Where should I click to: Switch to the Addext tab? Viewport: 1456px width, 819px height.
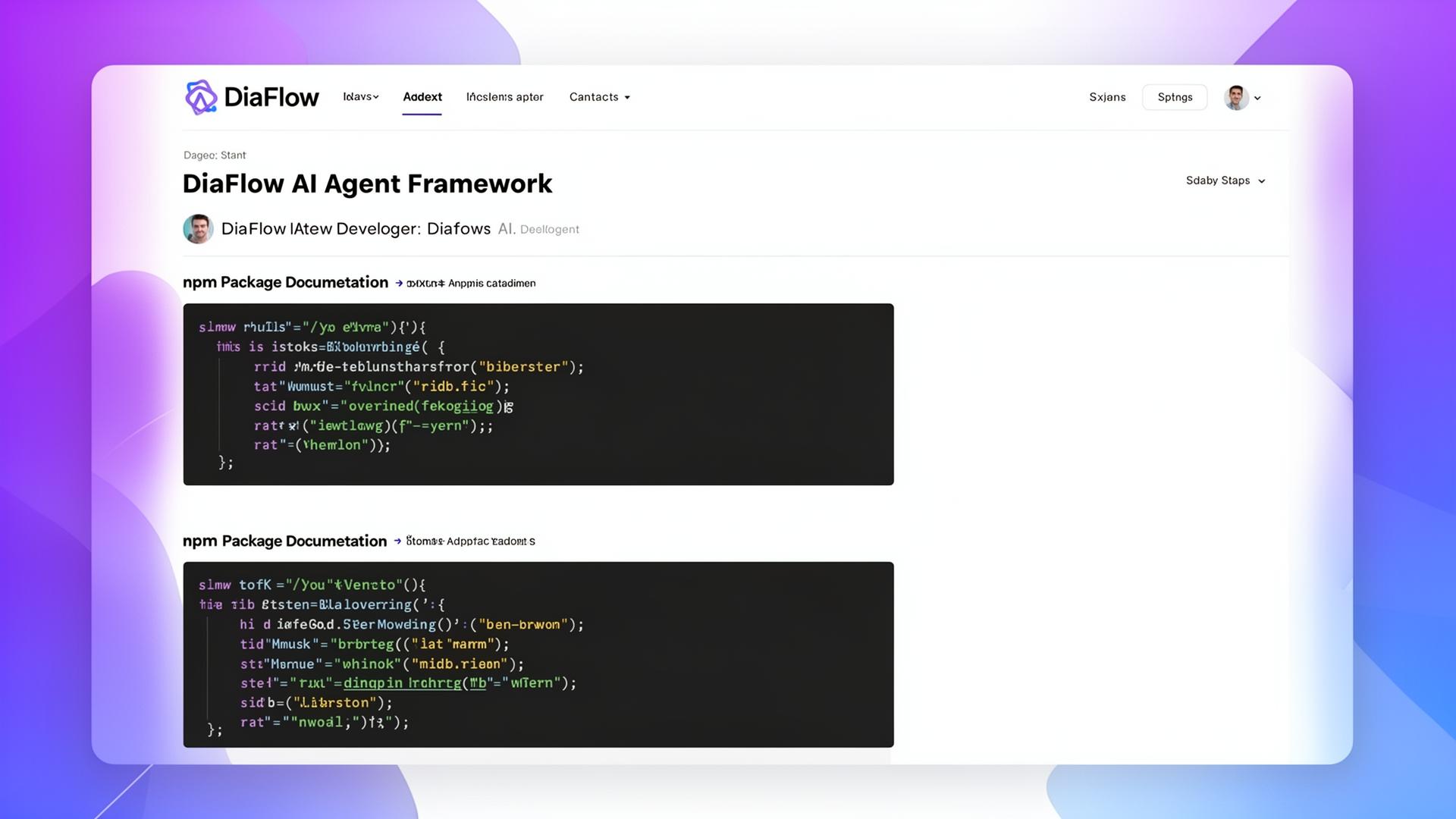422,97
